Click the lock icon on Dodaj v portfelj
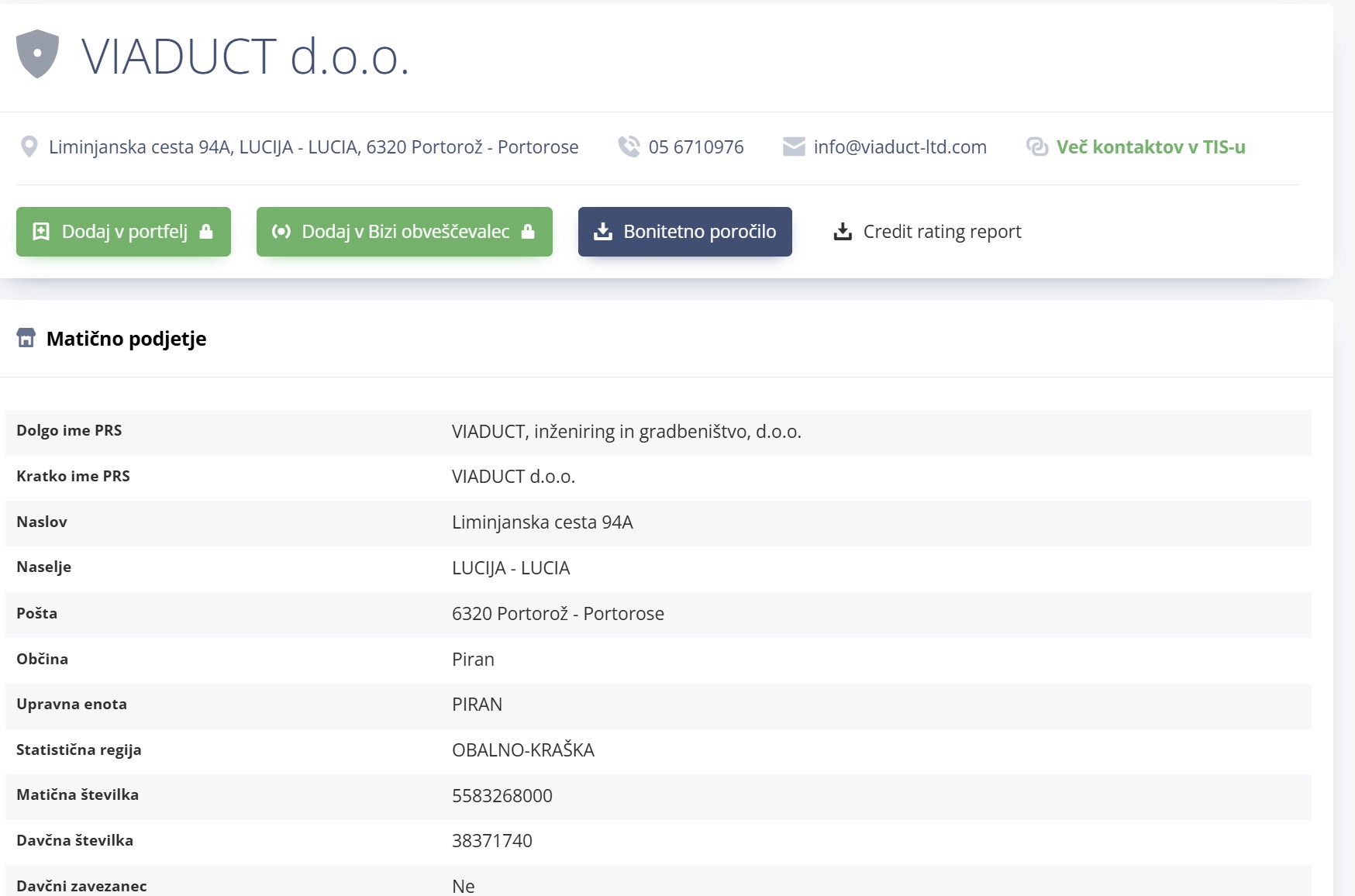 [x=206, y=232]
